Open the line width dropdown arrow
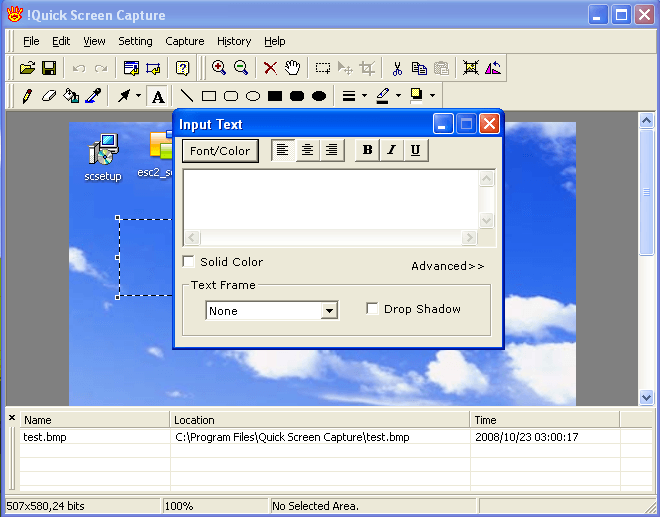Screen dimensions: 660x517 [x=364, y=96]
